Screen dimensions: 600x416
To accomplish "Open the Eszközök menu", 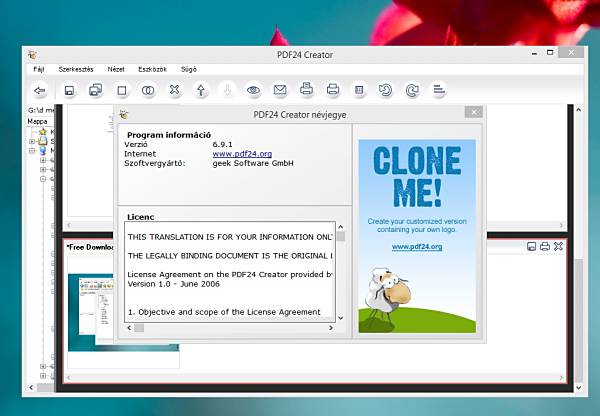I will tap(152, 69).
